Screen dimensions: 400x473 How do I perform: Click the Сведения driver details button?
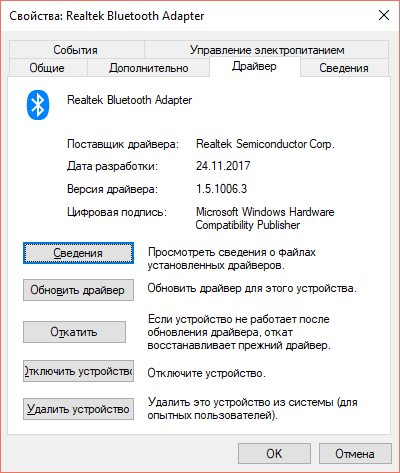point(78,253)
